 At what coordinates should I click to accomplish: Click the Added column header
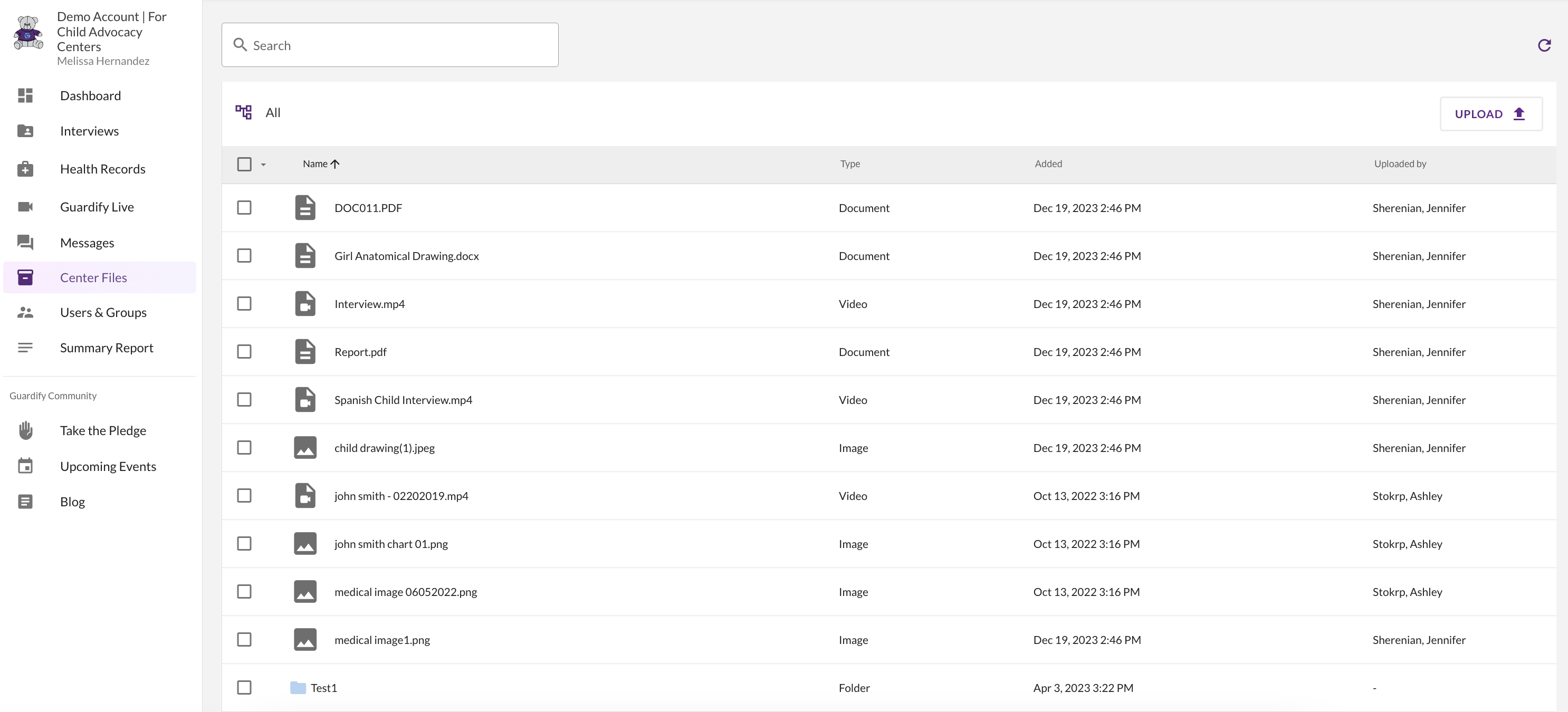coord(1048,163)
